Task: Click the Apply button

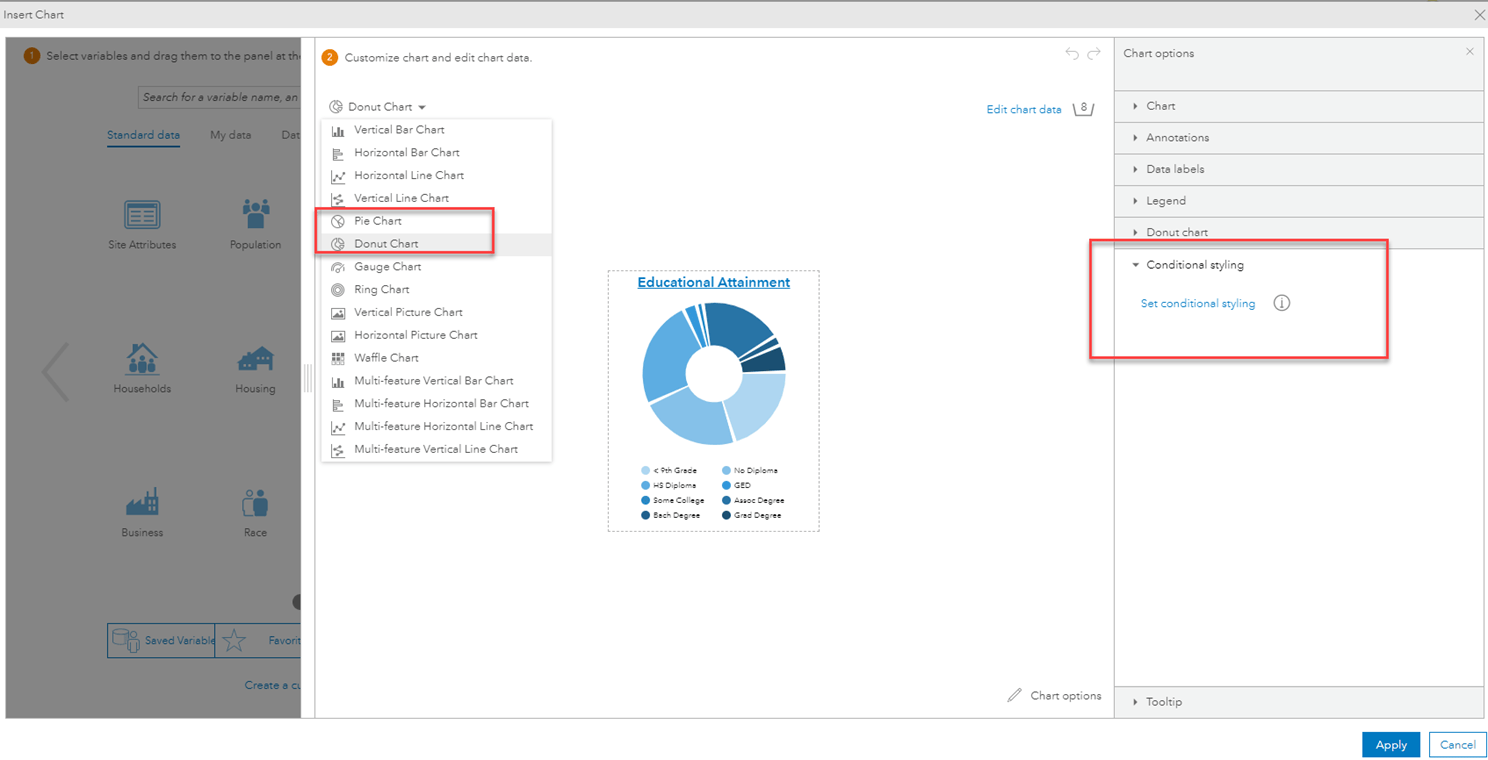Action: pos(1390,744)
